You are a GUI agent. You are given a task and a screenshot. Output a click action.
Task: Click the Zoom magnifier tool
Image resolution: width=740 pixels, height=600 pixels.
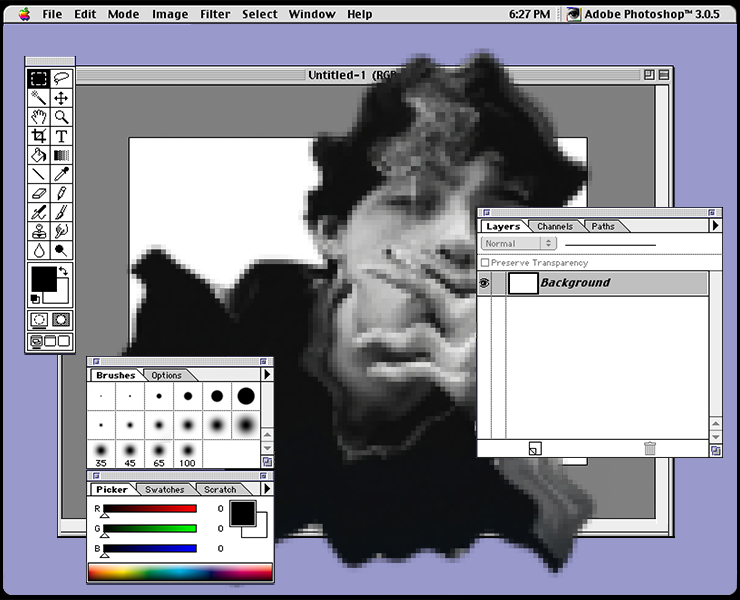pyautogui.click(x=62, y=117)
